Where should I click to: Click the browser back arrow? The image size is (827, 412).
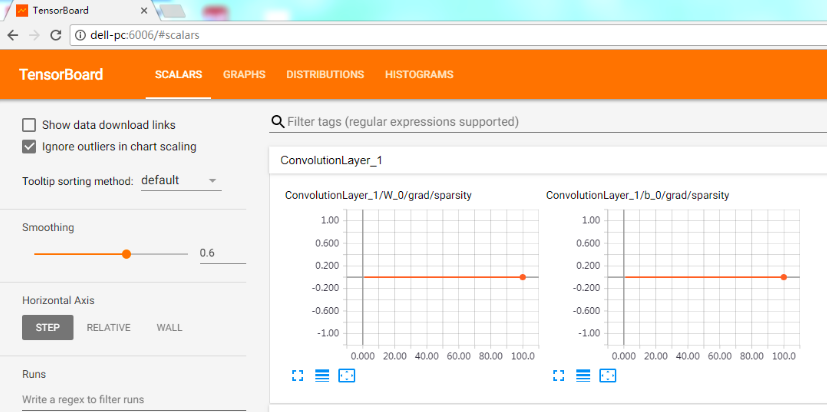click(x=13, y=35)
